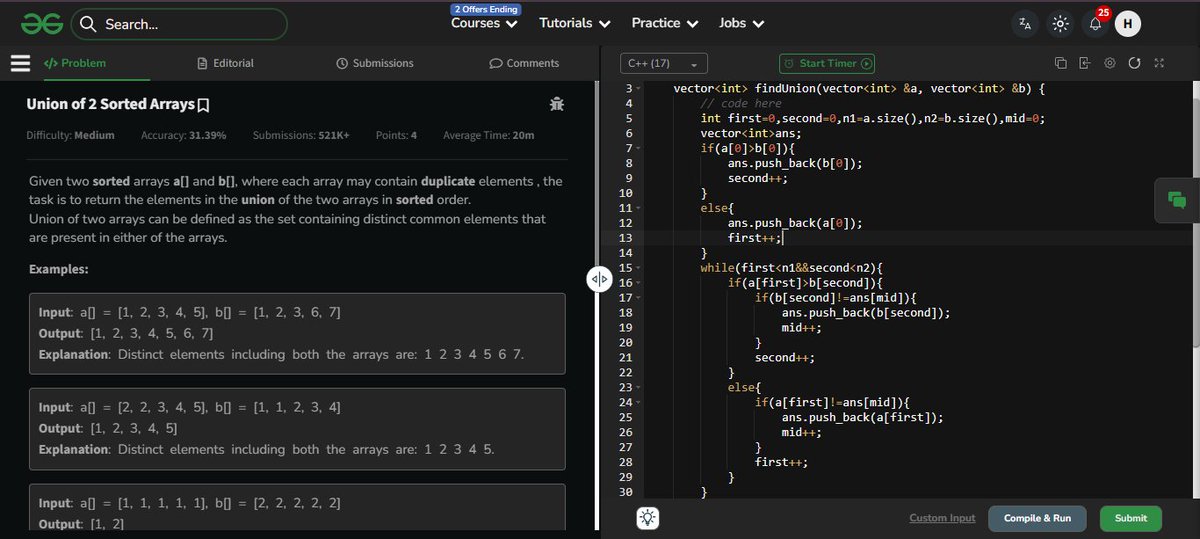Click the Submit button

1131,518
